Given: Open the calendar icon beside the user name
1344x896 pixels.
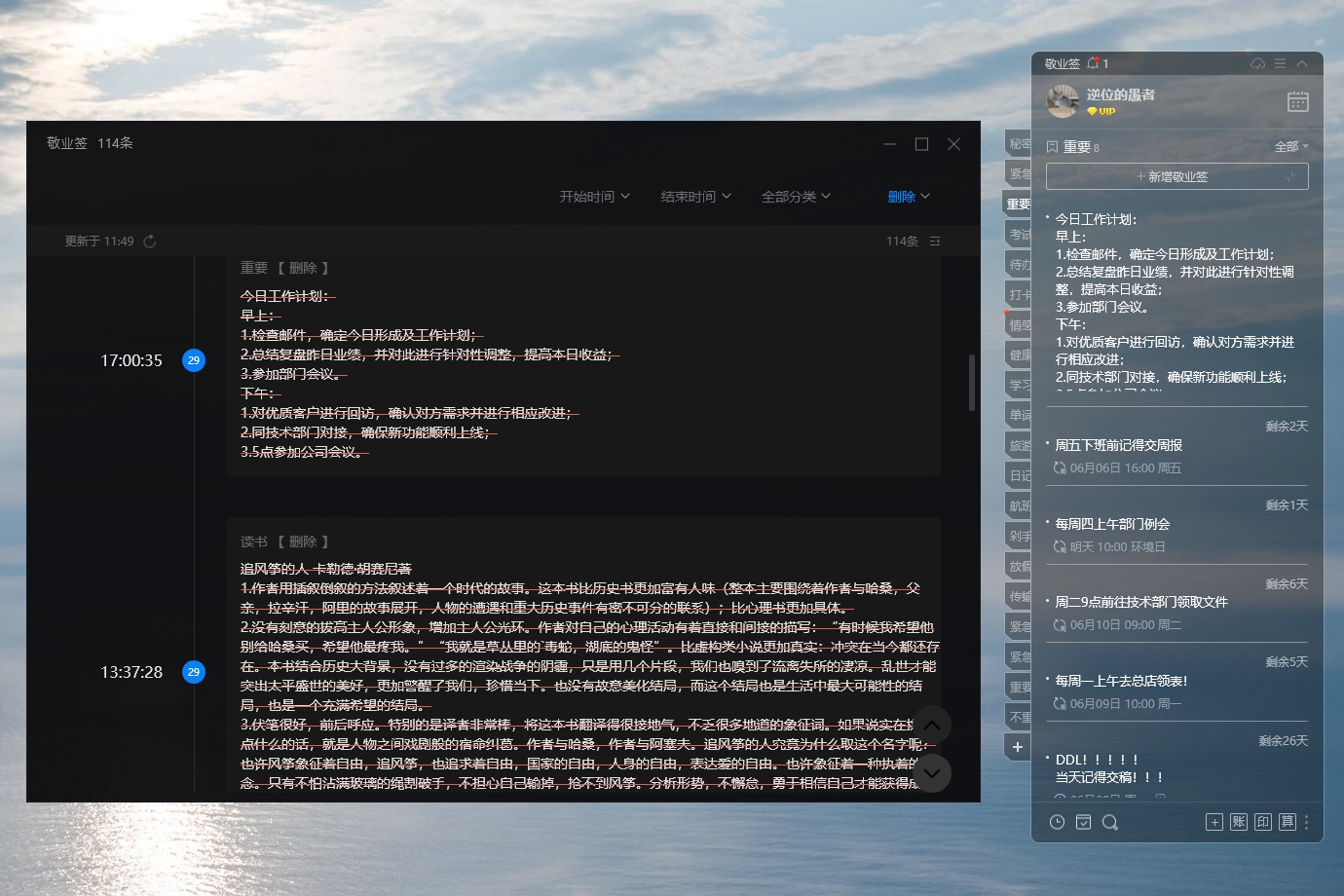Looking at the screenshot, I should pyautogui.click(x=1297, y=101).
